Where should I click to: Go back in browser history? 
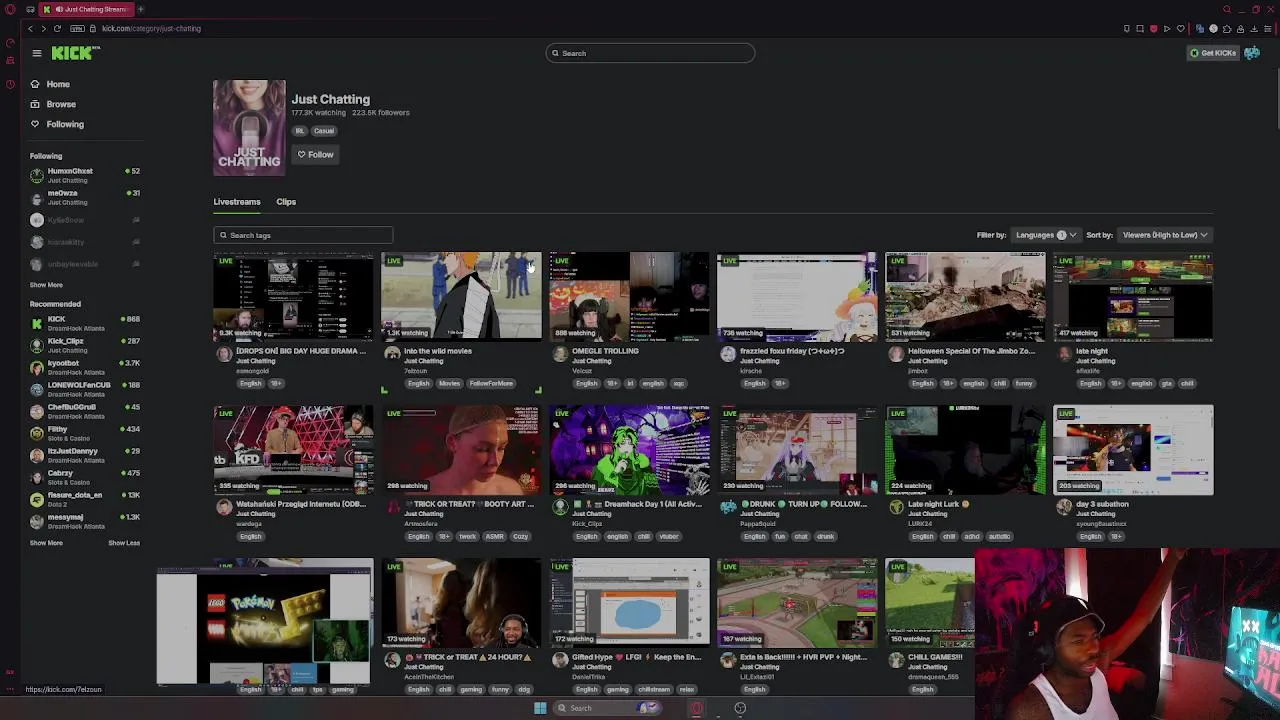point(29,28)
